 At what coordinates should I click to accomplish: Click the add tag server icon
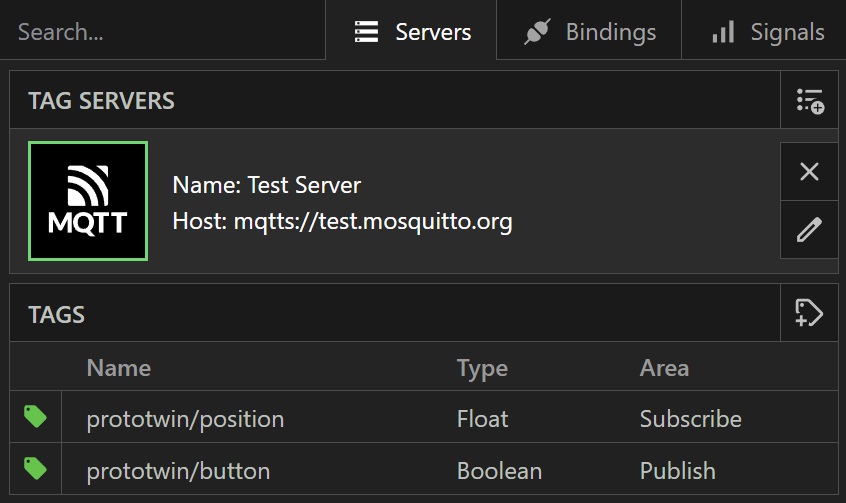click(809, 100)
